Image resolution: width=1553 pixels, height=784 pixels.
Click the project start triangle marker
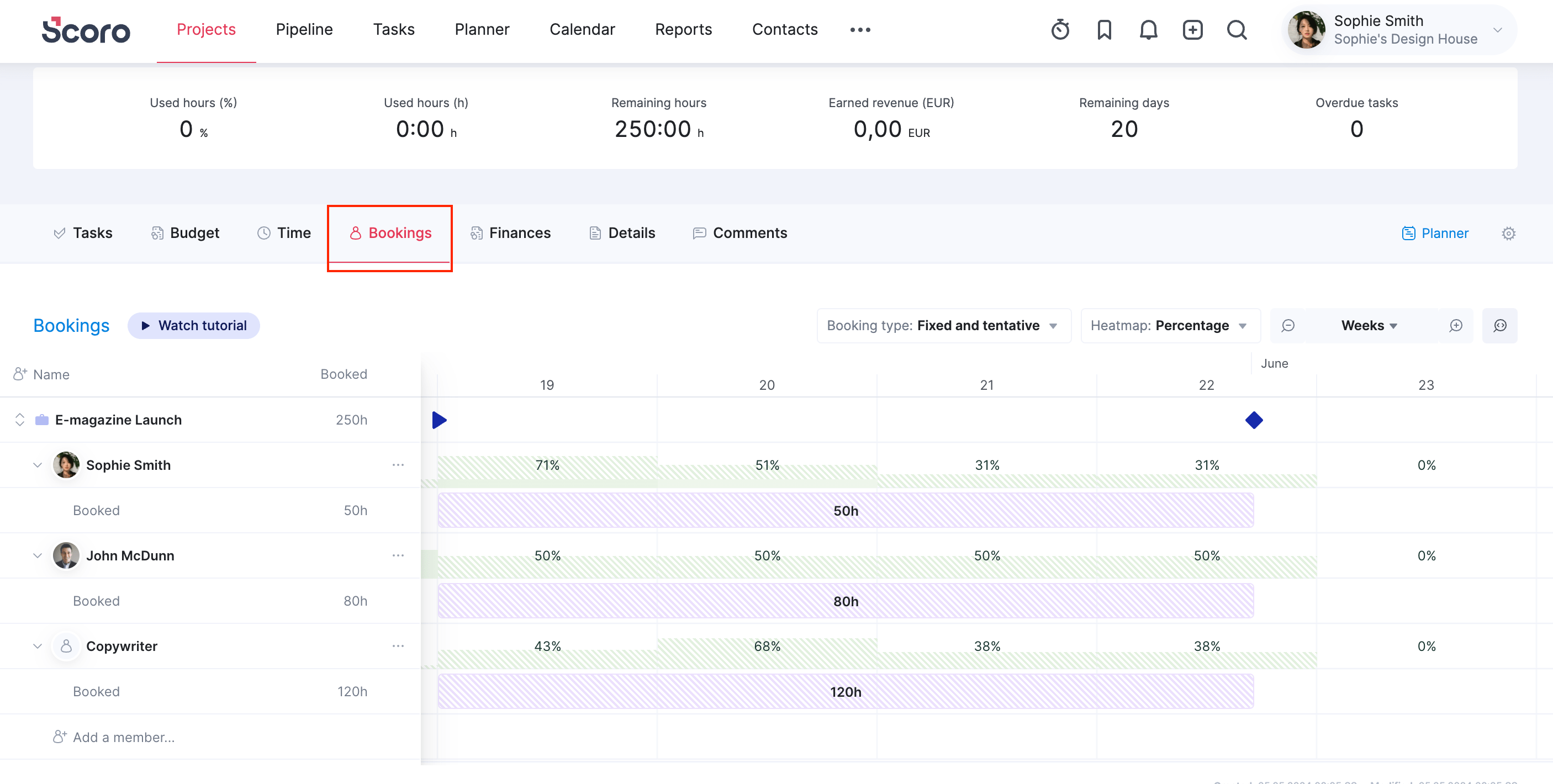tap(439, 420)
